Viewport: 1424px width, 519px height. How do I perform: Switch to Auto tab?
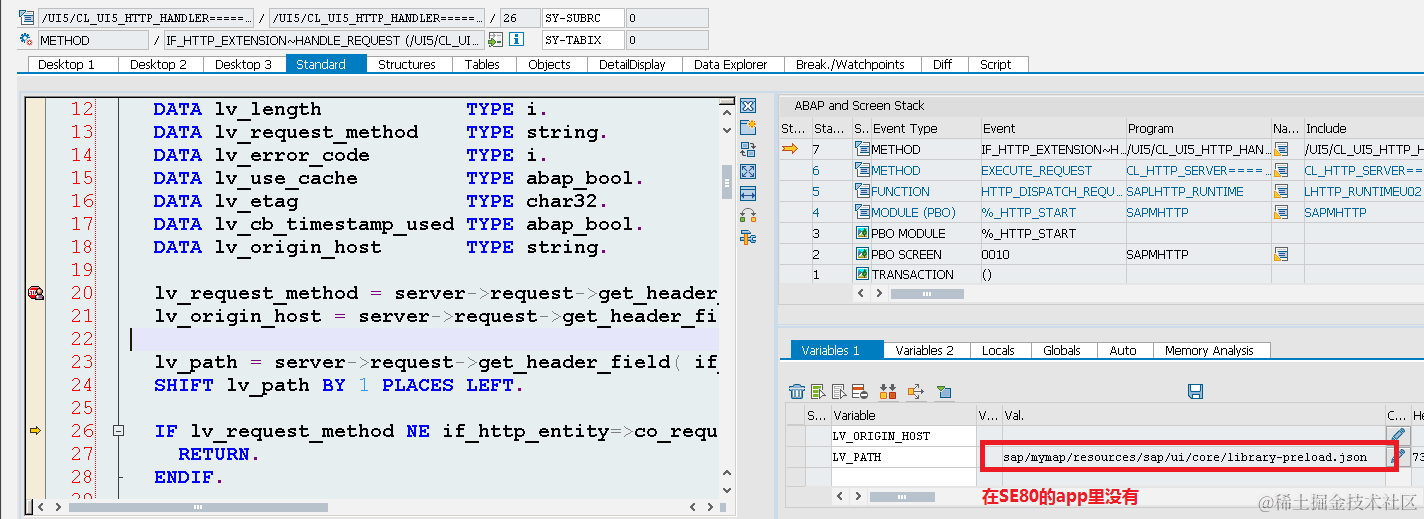1123,350
